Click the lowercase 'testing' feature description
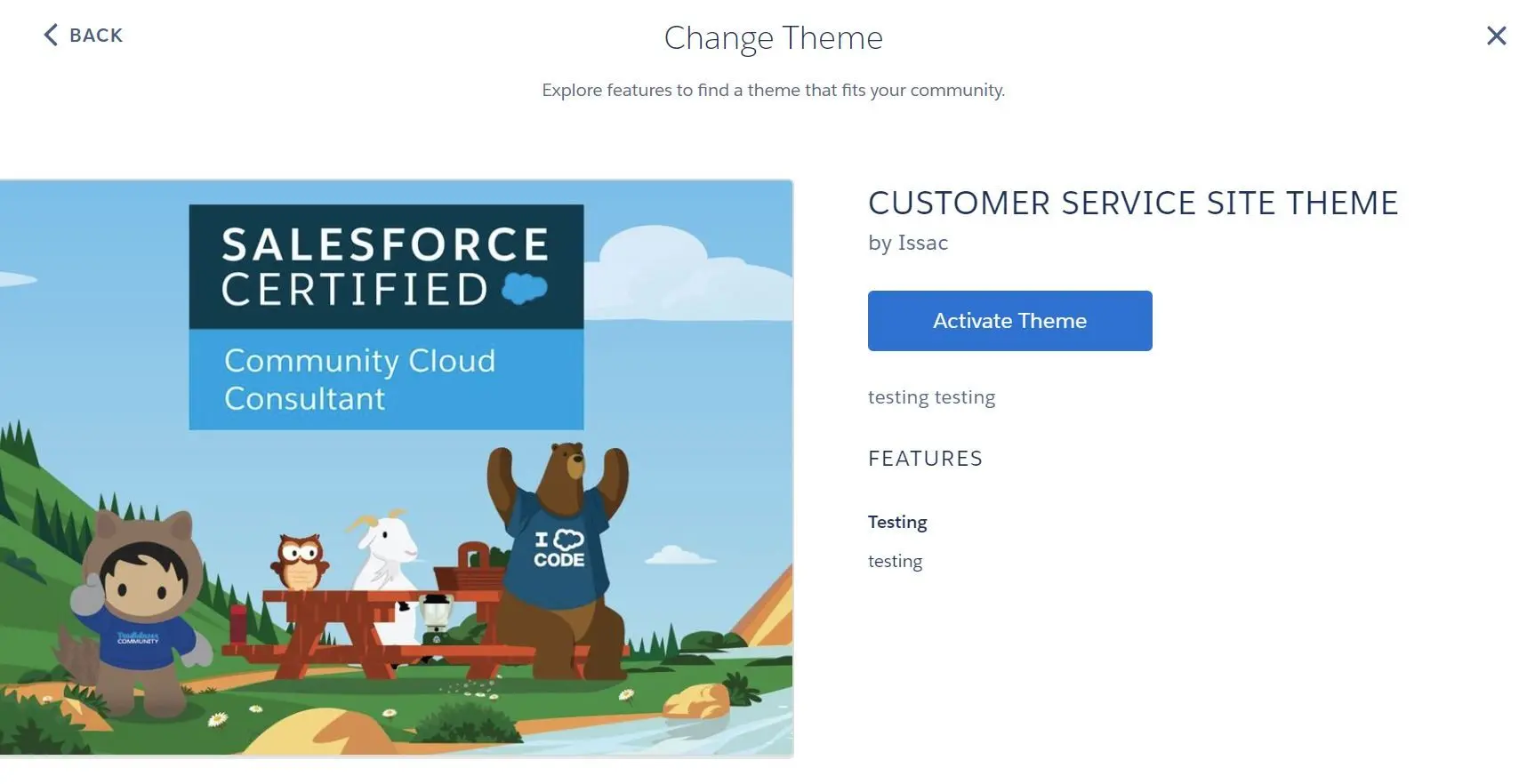Viewport: 1527px width, 784px height. click(x=895, y=561)
